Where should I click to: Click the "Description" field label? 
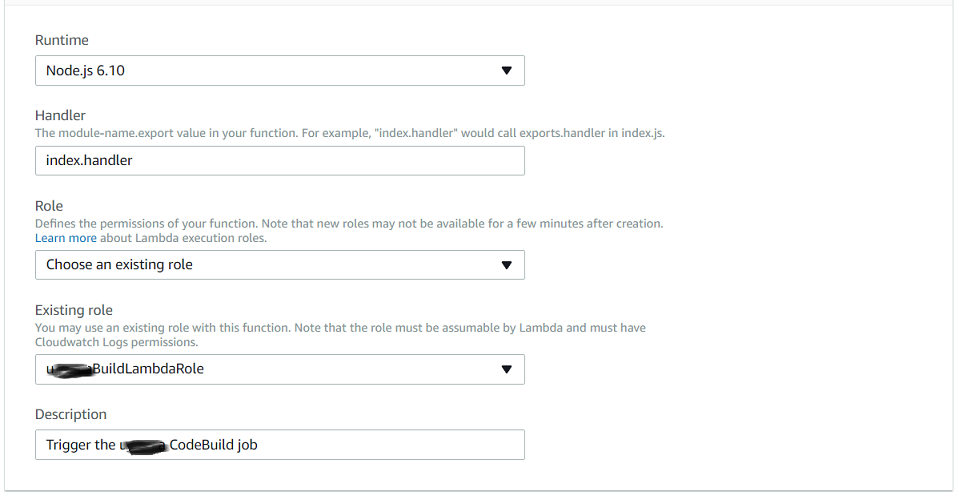click(x=70, y=414)
